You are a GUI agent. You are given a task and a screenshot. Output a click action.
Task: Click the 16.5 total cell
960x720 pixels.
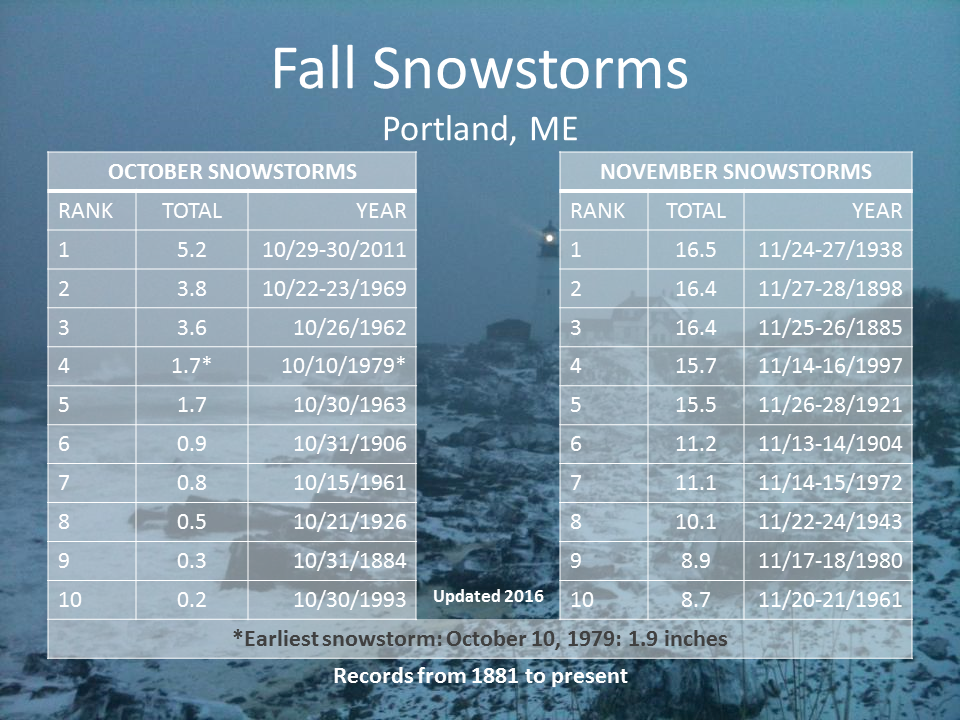pyautogui.click(x=696, y=250)
